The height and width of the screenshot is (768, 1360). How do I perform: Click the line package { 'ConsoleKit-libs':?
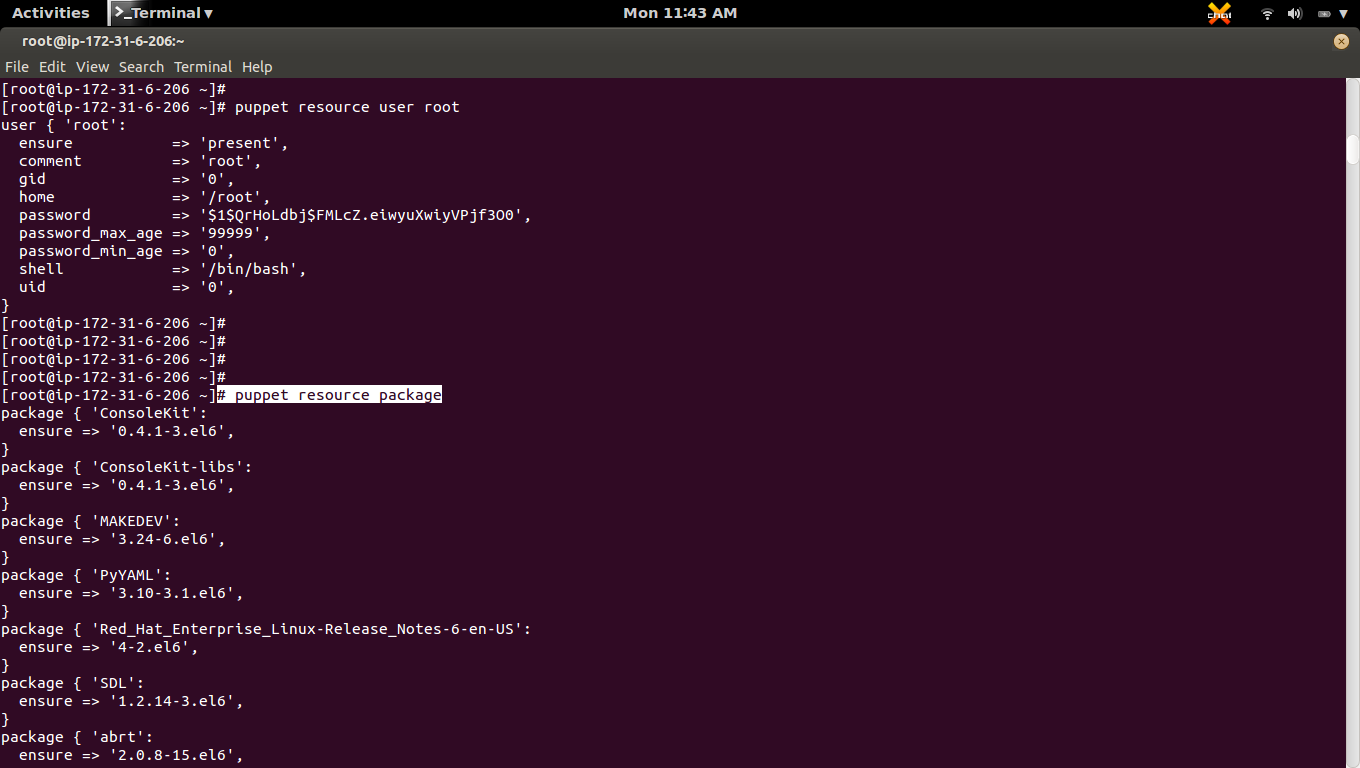pyautogui.click(x=127, y=467)
